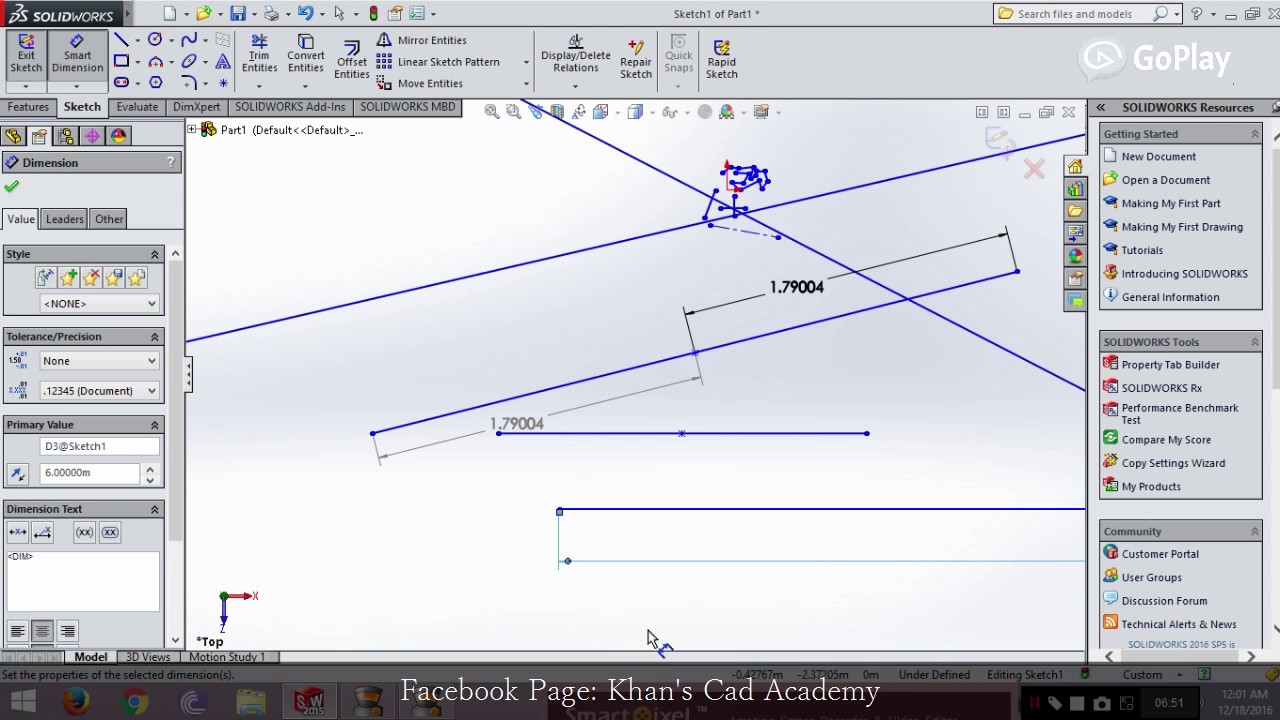Select the Leaders tab in Dimension panel
This screenshot has width=1280, height=720.
coord(64,219)
